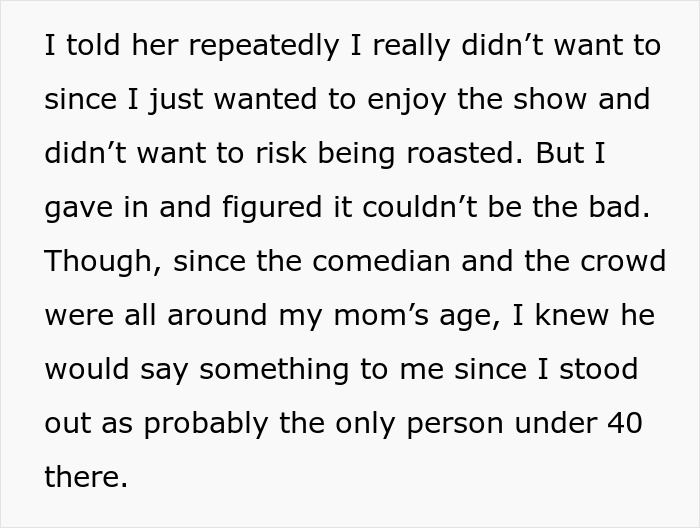Click the final word "there." of the paragraph
This screenshot has height=528, width=700.
click(x=86, y=477)
